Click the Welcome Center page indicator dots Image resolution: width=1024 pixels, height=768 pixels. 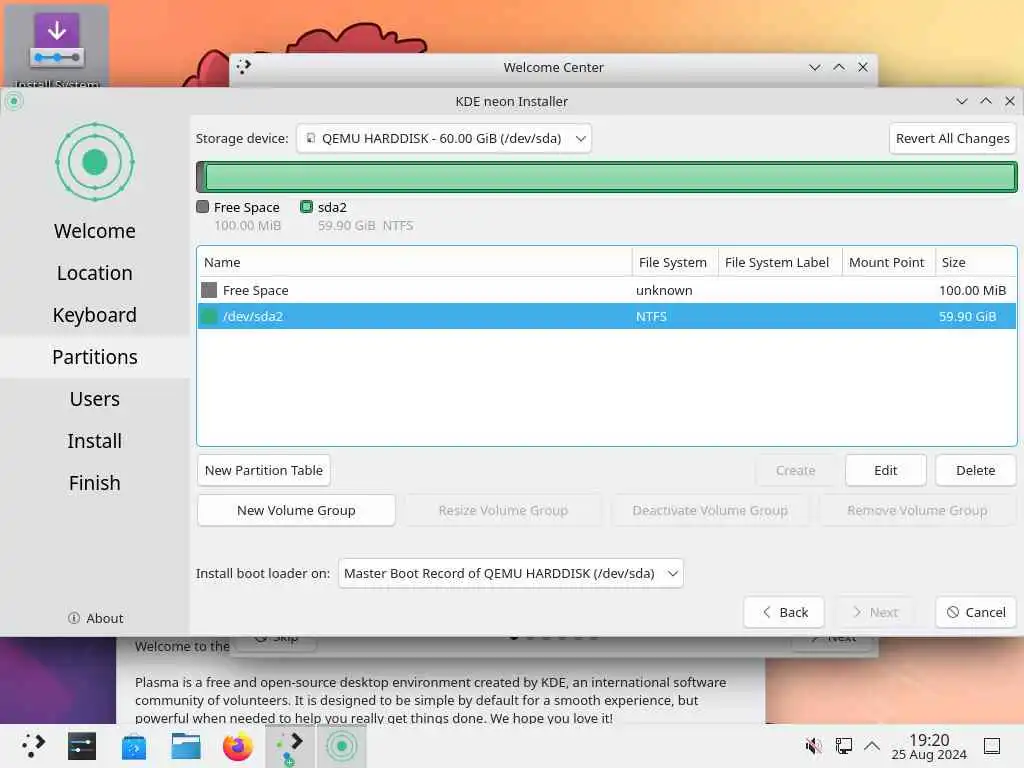[554, 637]
